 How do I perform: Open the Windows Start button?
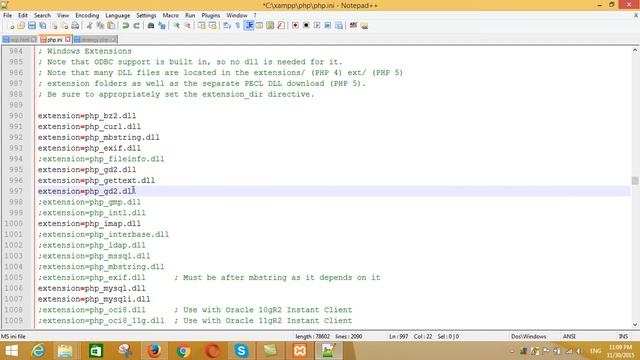pos(11,351)
